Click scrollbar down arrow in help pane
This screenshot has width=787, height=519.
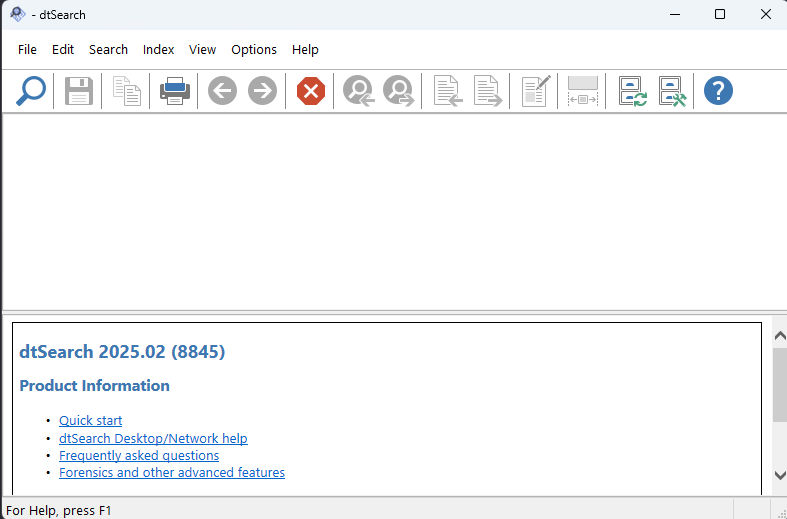(x=780, y=475)
